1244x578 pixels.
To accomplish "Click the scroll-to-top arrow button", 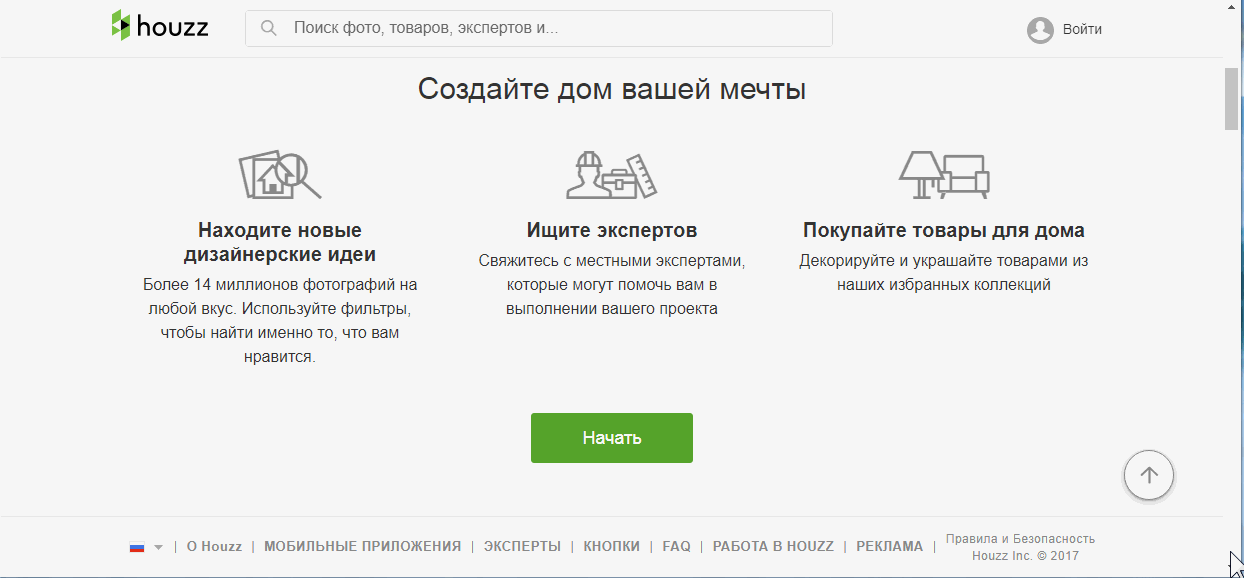I will tap(1148, 476).
